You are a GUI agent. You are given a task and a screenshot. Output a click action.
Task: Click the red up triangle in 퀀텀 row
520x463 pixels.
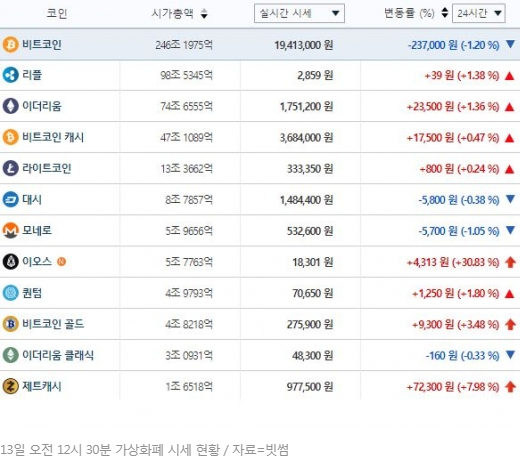coord(510,294)
